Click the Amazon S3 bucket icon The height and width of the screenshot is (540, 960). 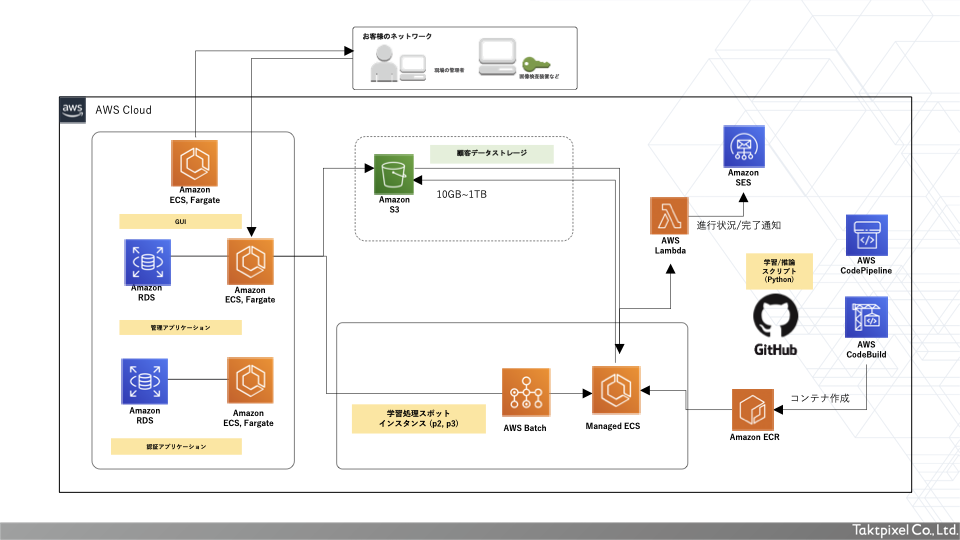pyautogui.click(x=394, y=174)
